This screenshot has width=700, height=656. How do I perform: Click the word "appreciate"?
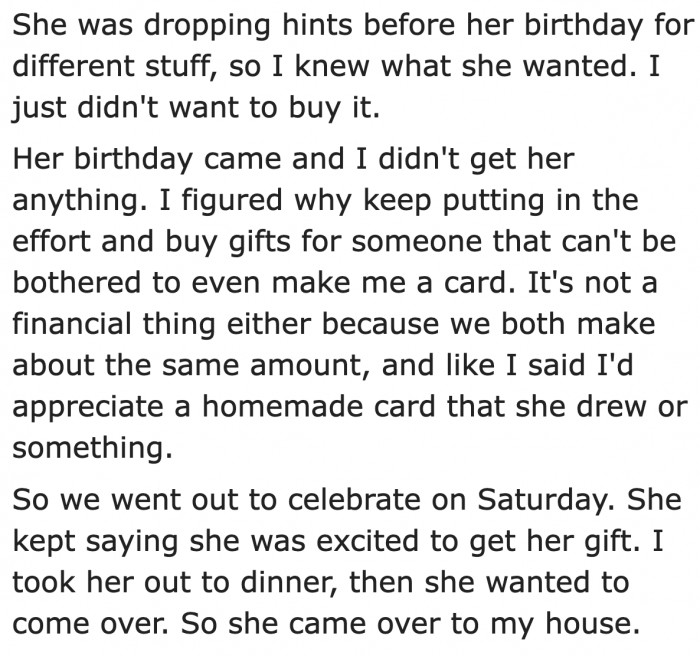pyautogui.click(x=88, y=407)
